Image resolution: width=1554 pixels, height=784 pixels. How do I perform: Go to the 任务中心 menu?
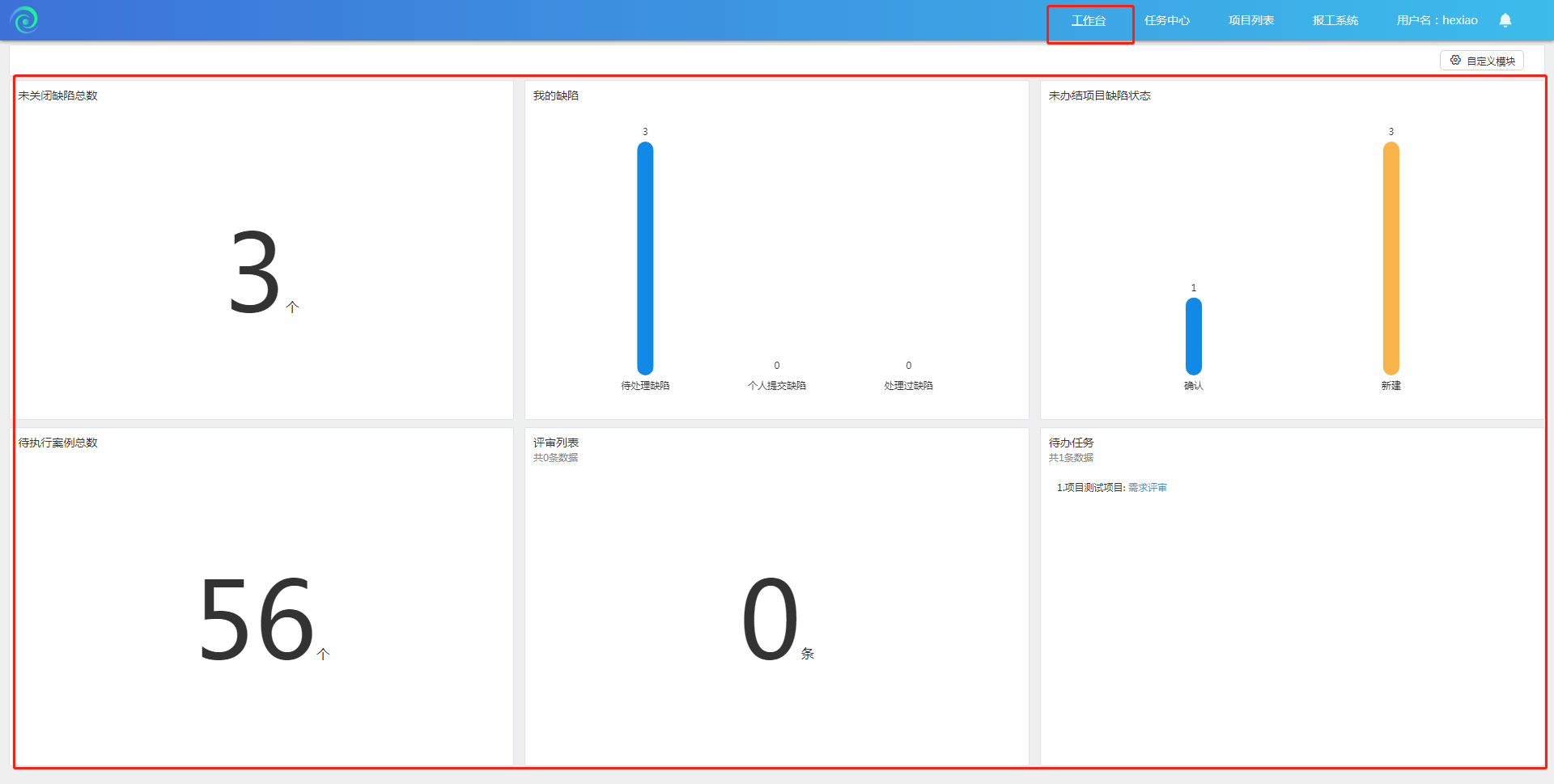point(1166,21)
